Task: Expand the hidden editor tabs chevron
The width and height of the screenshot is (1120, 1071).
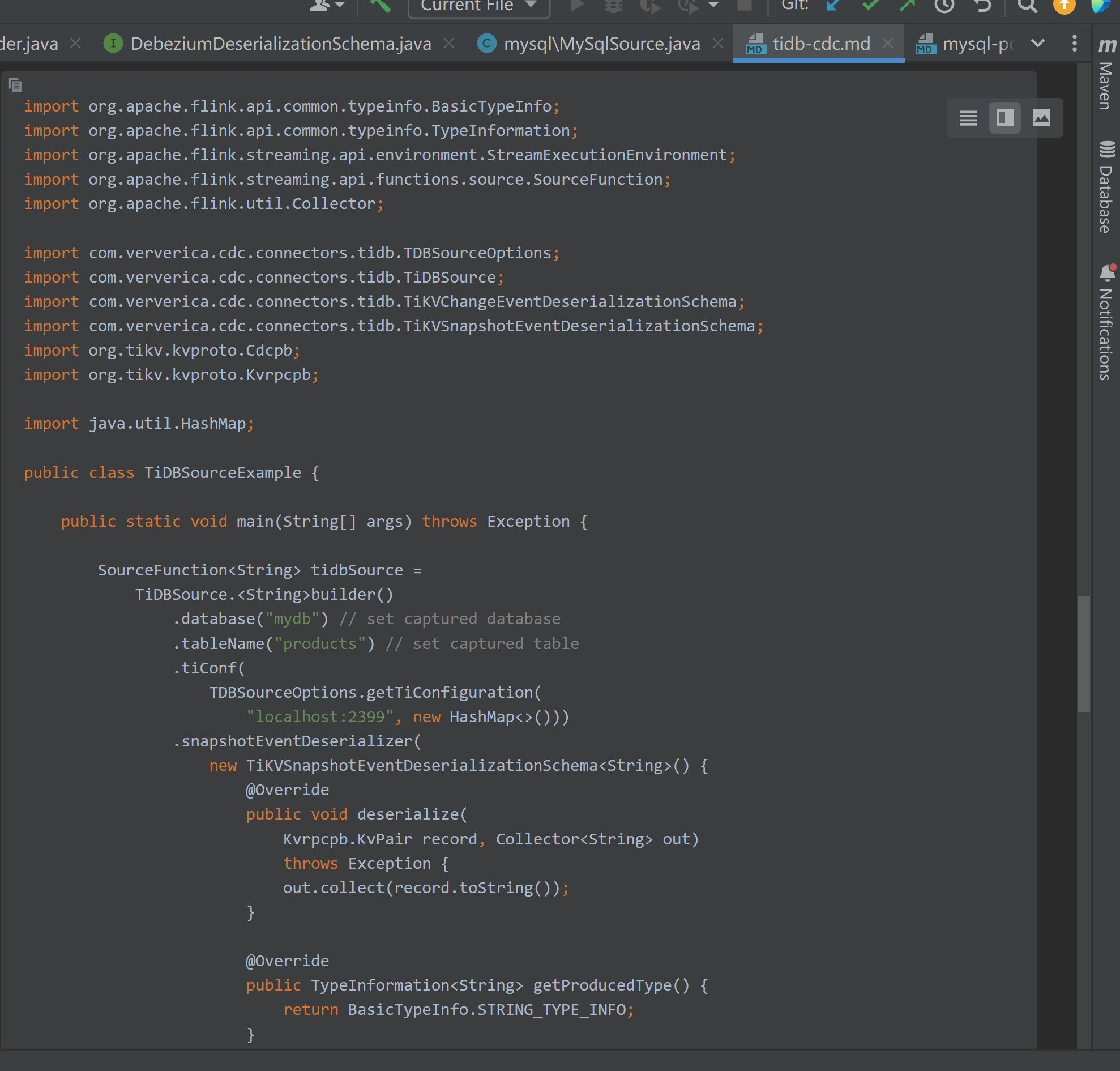Action: click(1038, 44)
